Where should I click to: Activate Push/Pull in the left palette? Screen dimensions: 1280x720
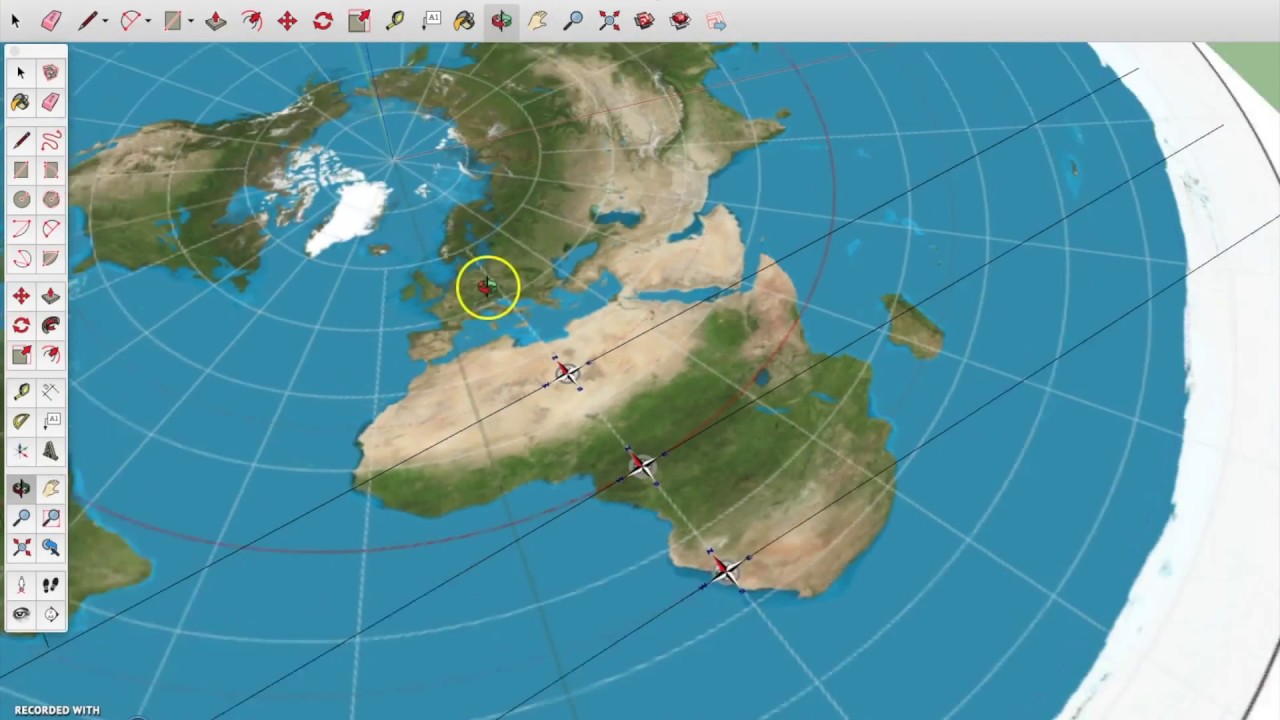[x=51, y=296]
